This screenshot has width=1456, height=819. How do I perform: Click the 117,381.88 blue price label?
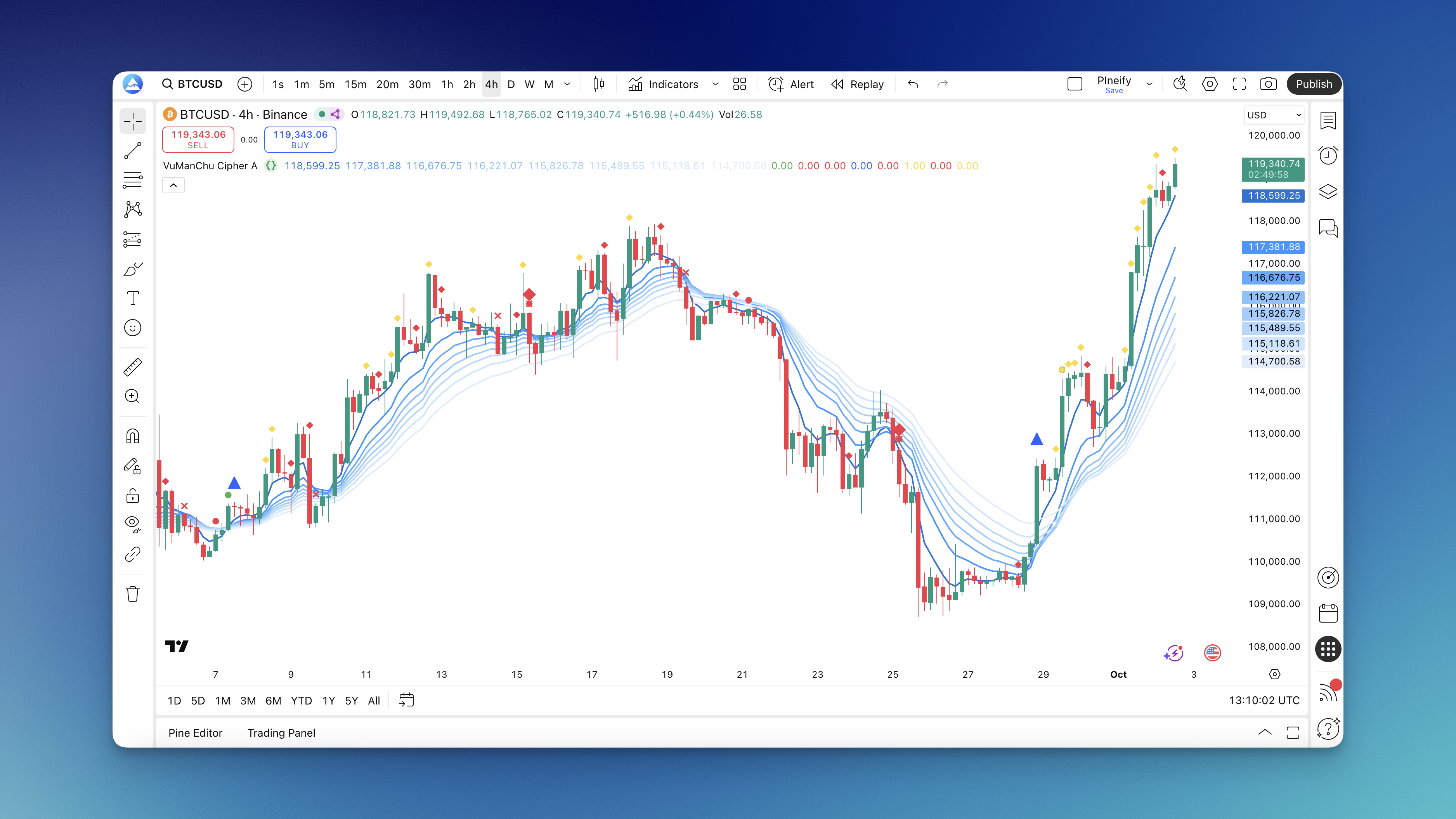(1274, 247)
